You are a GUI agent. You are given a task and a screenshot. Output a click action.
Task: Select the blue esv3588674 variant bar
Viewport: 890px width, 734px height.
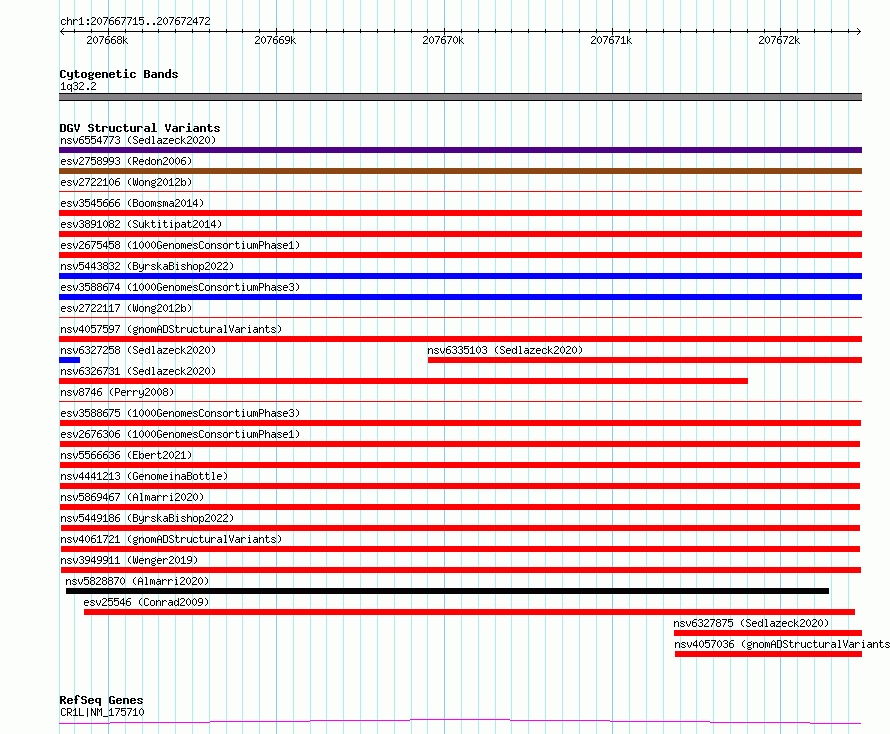[460, 297]
